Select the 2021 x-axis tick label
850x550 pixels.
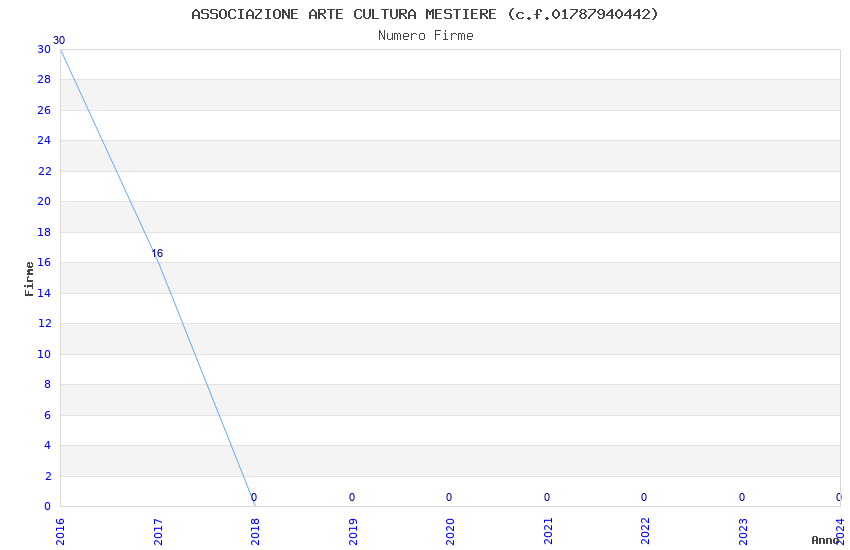[x=548, y=532]
